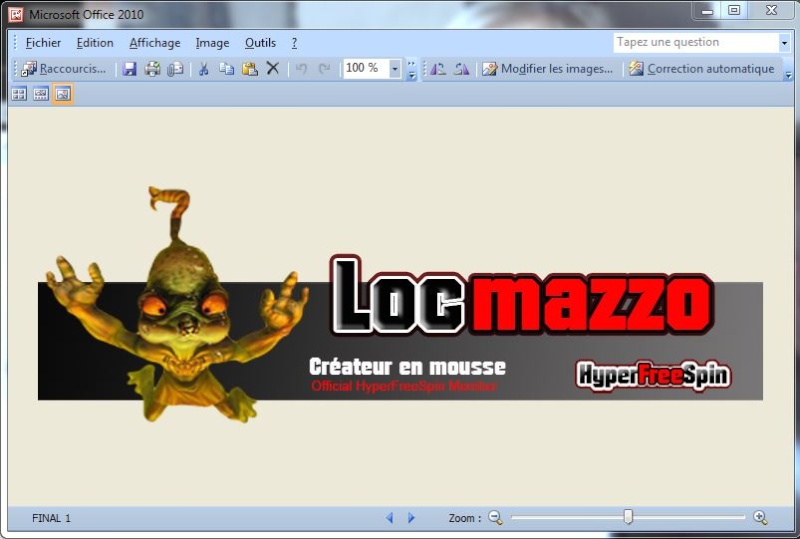
Task: Click the send by e-mail icon
Action: (175, 68)
